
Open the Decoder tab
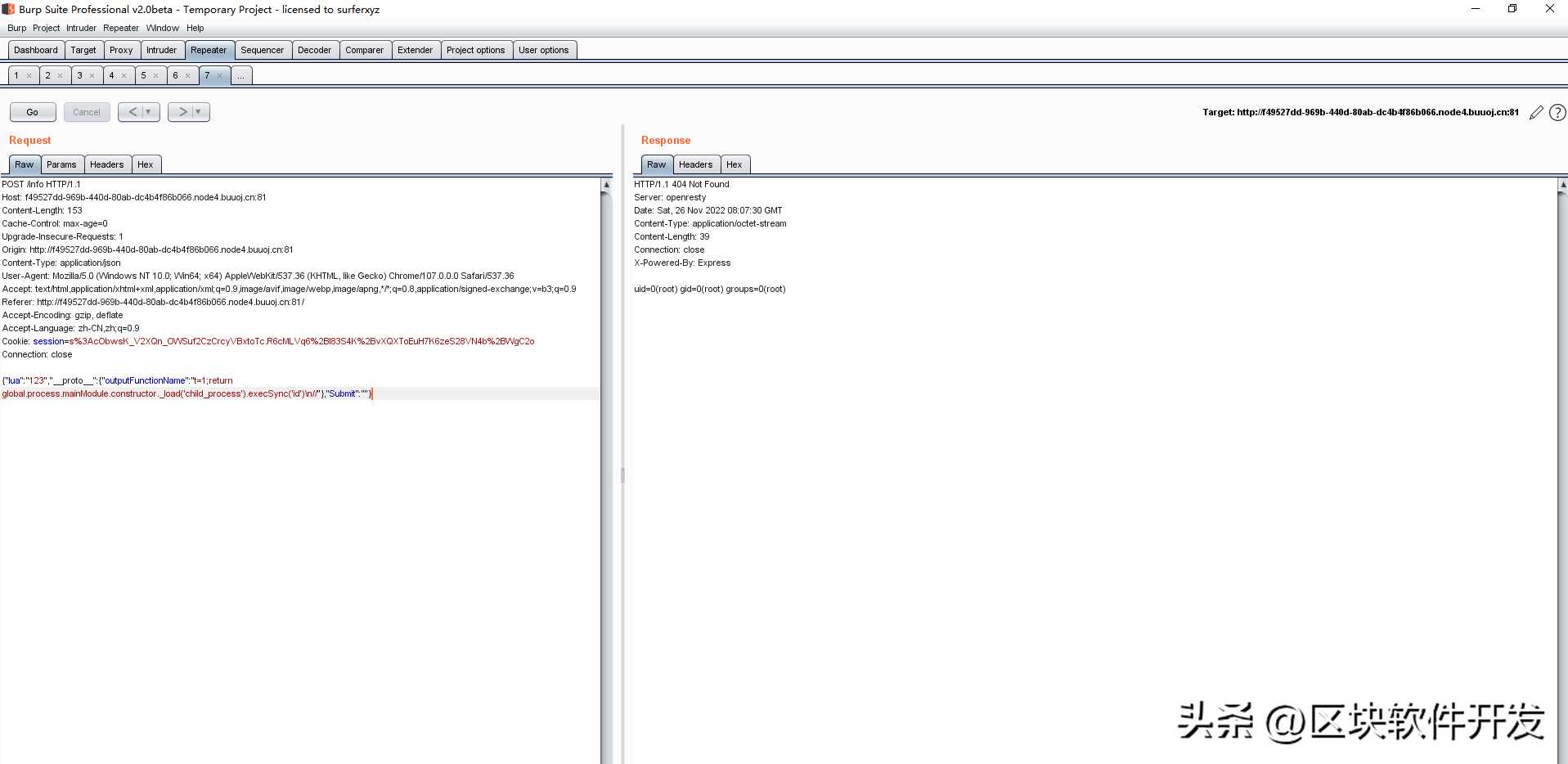tap(314, 50)
